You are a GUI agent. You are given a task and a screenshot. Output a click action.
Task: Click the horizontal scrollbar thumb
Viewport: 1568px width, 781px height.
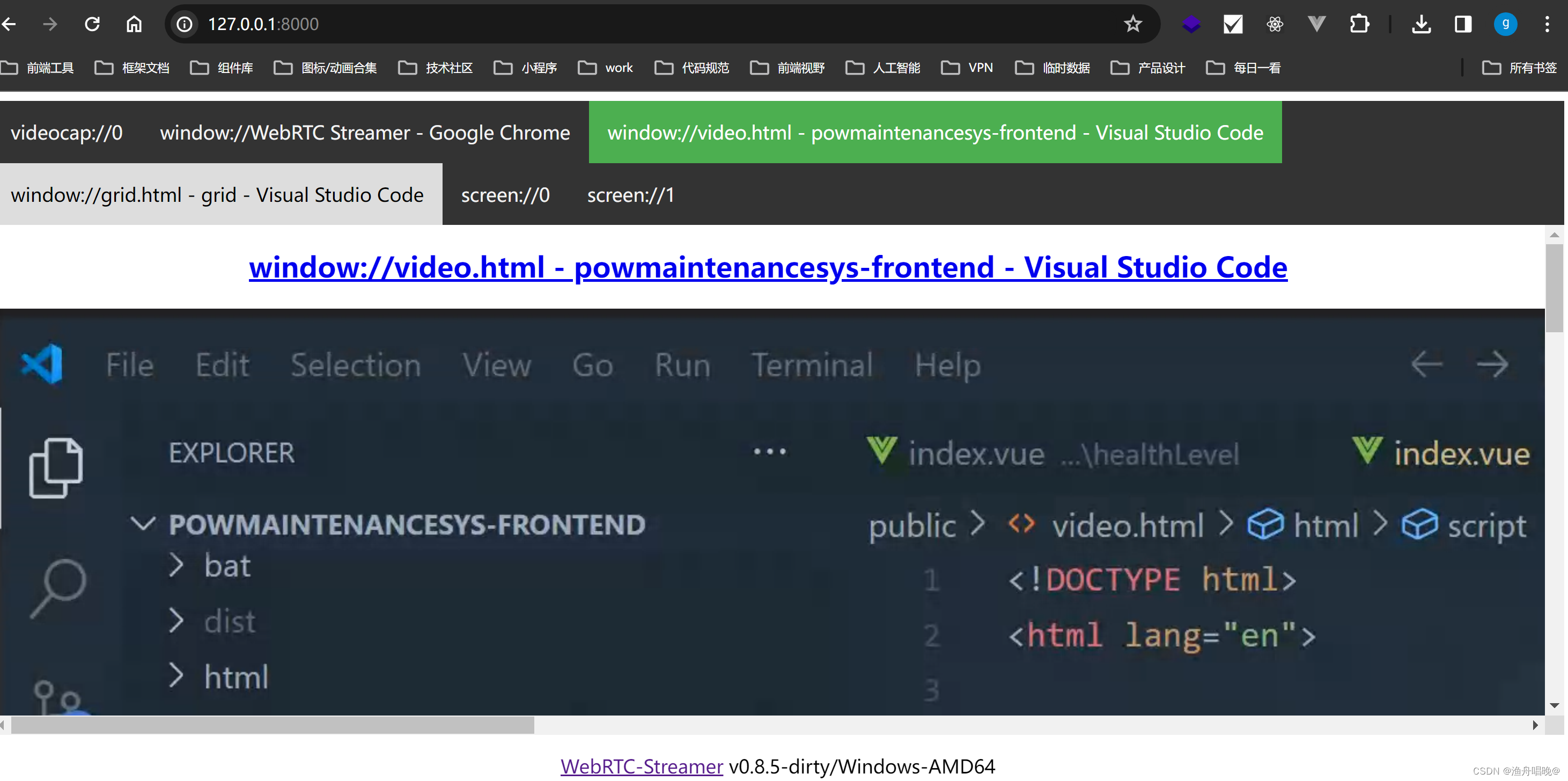272,725
